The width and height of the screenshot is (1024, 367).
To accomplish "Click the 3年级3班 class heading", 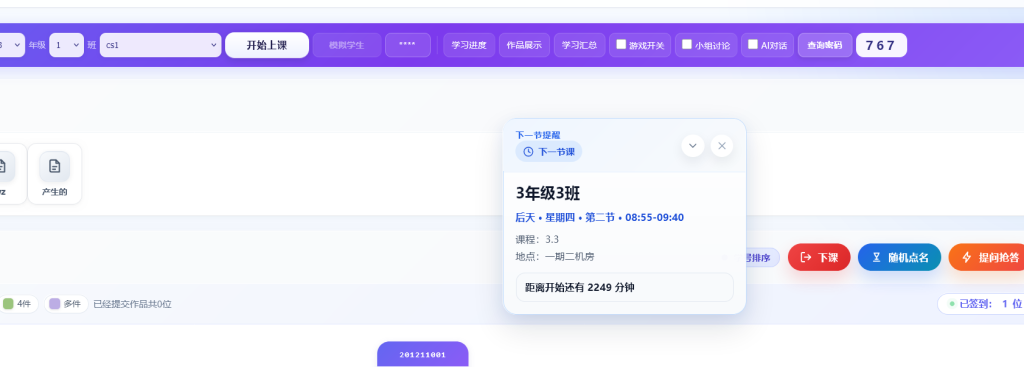I will coord(548,193).
